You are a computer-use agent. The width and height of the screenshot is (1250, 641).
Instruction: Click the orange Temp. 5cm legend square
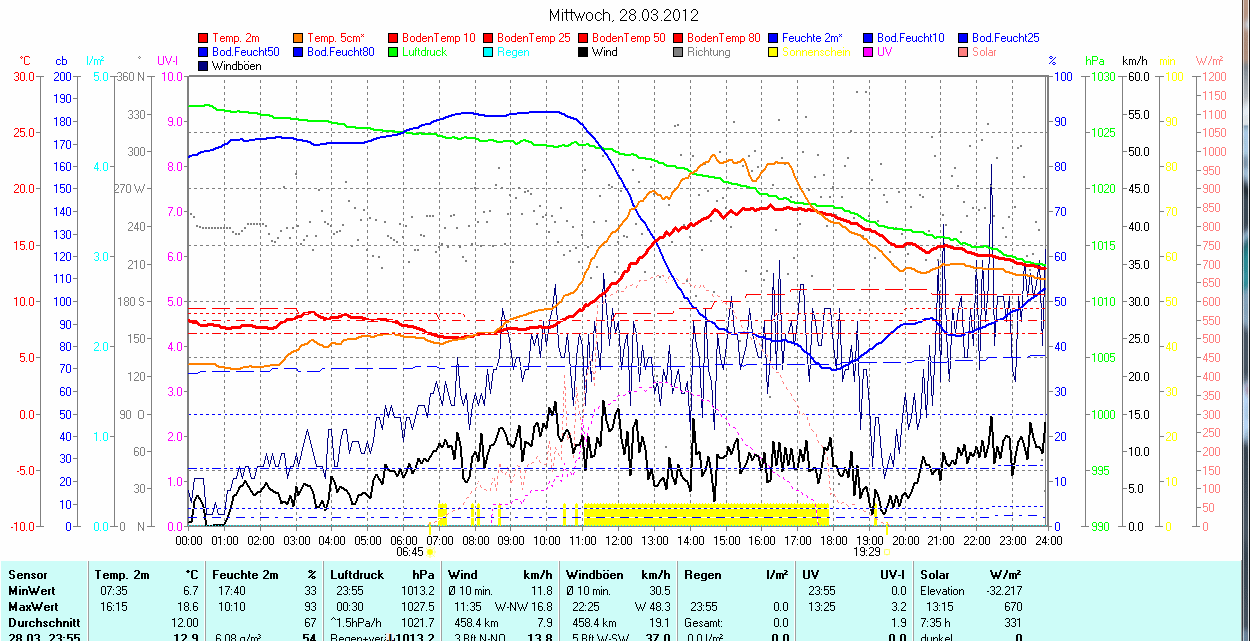pos(299,38)
